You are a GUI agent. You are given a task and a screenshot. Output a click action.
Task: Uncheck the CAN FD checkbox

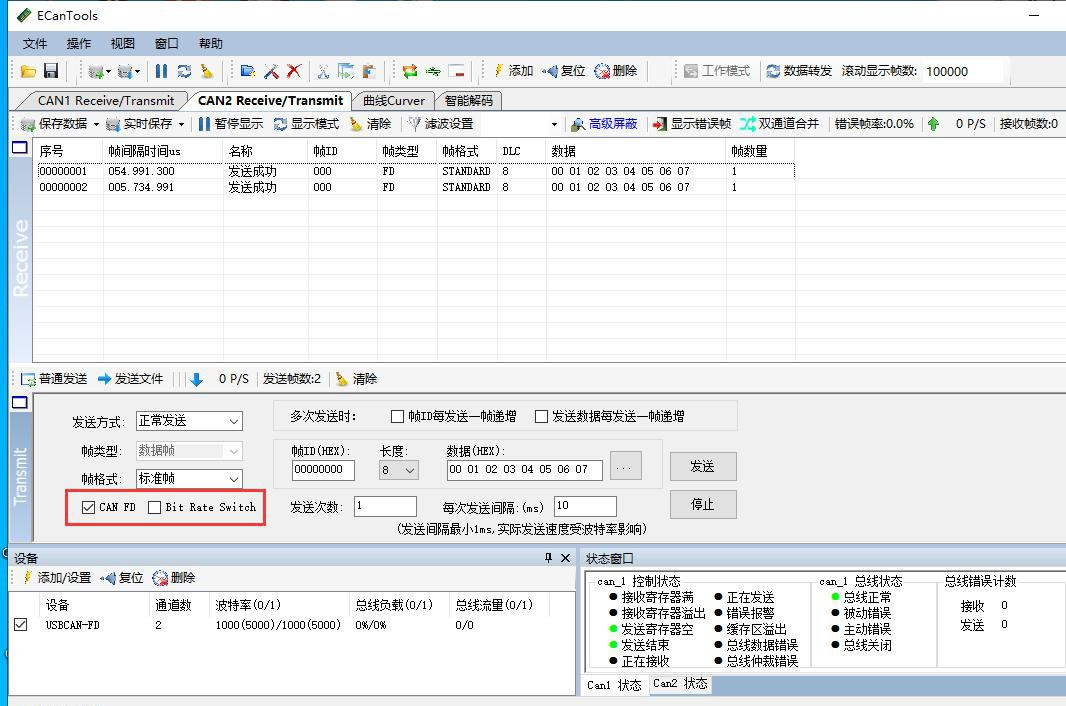pyautogui.click(x=89, y=507)
